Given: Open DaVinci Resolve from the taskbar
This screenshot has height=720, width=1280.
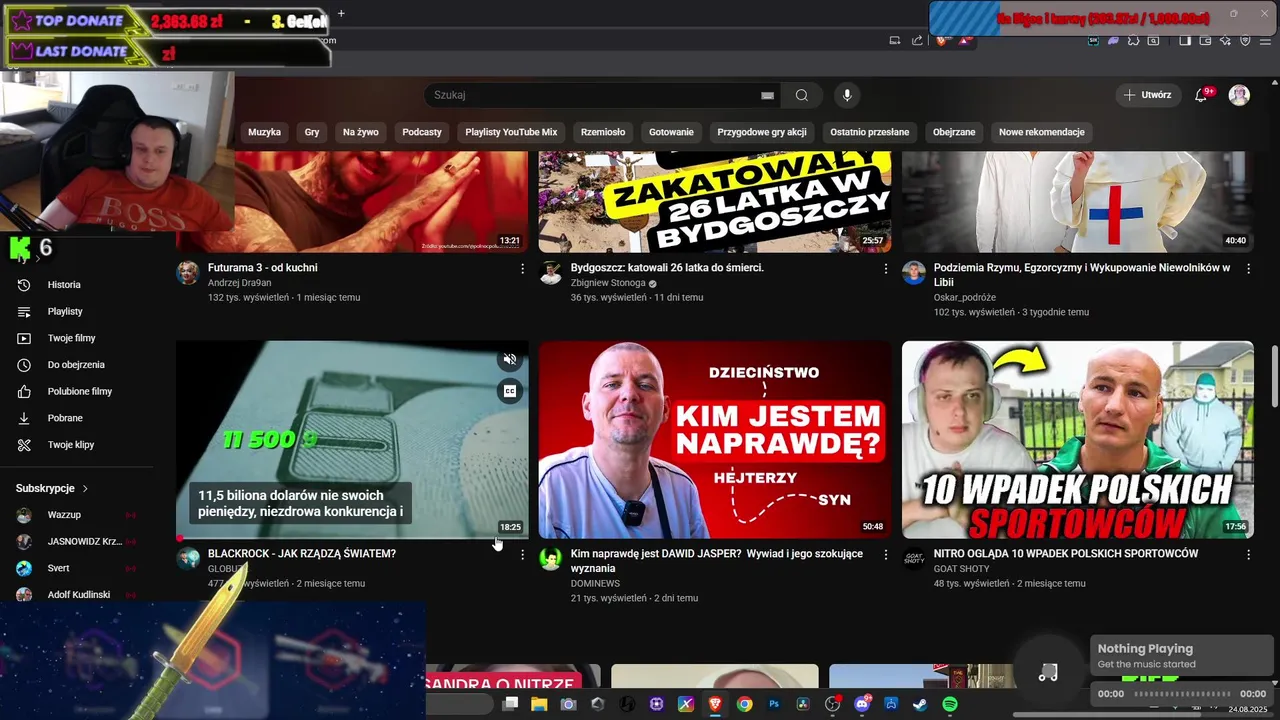Looking at the screenshot, I should click(803, 704).
